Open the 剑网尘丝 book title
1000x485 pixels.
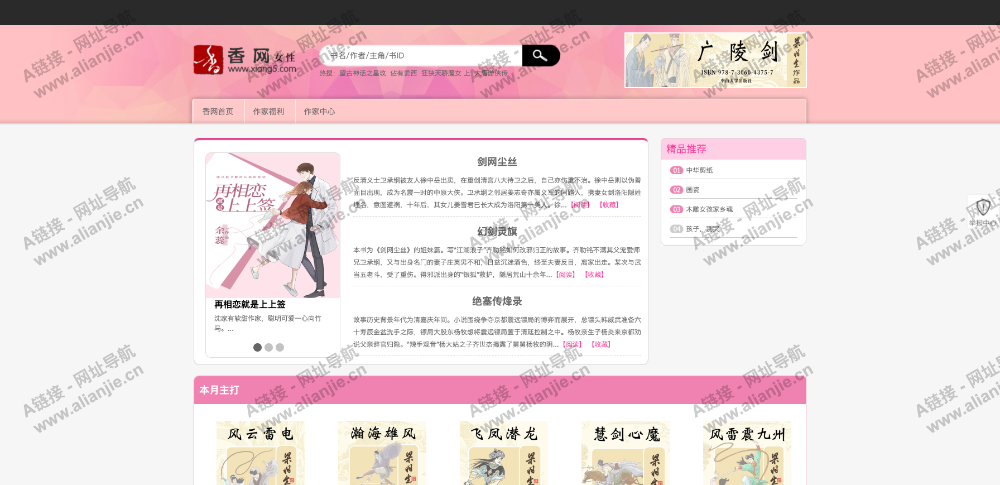497,162
